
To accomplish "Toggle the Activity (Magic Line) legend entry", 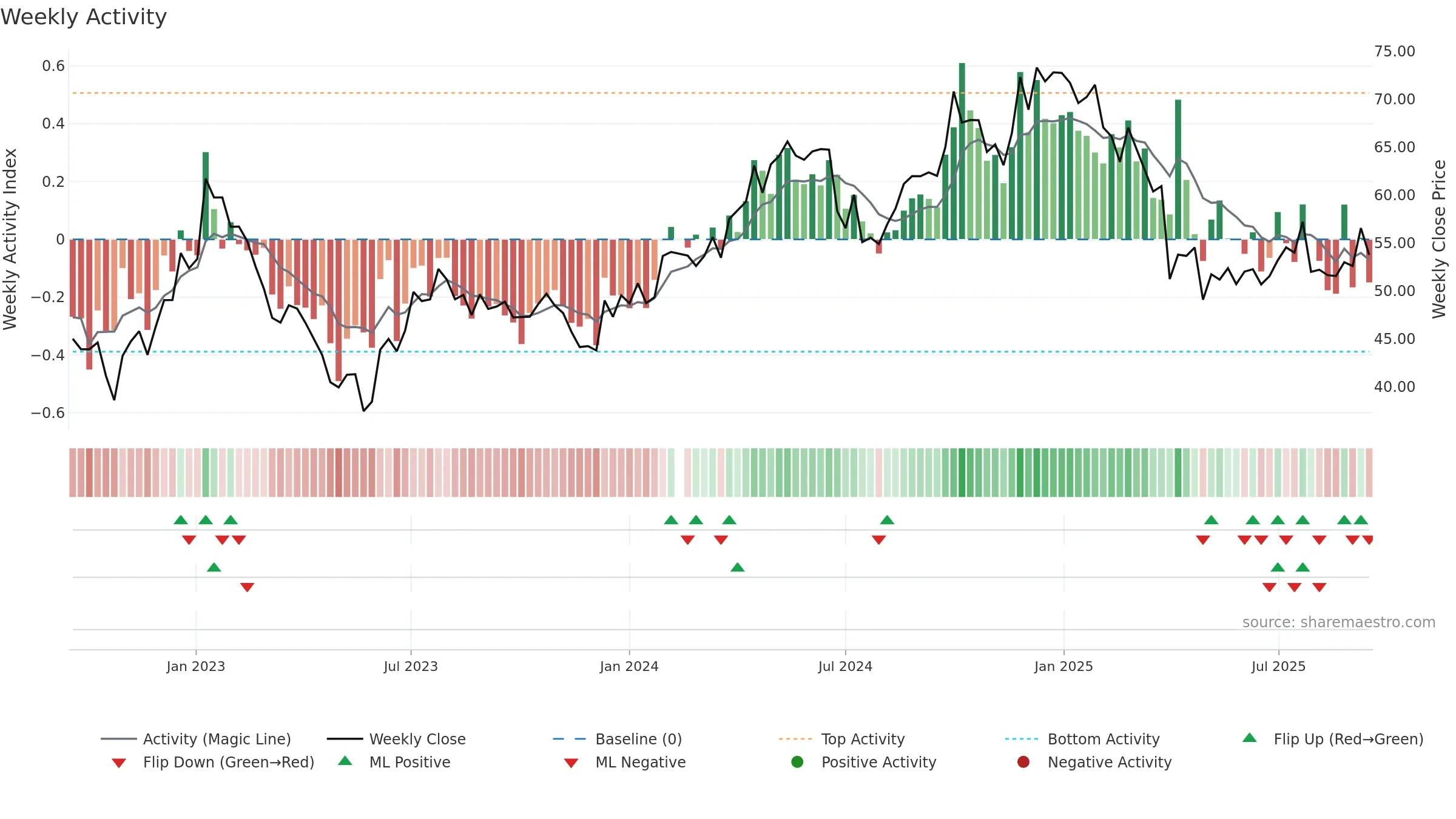I will [196, 739].
